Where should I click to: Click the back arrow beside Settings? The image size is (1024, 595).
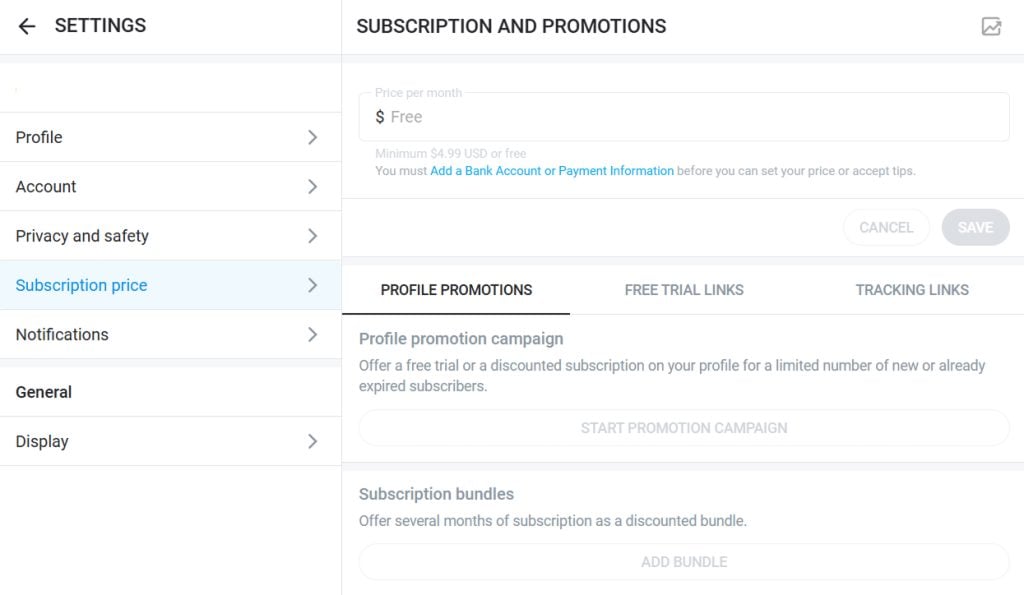27,27
